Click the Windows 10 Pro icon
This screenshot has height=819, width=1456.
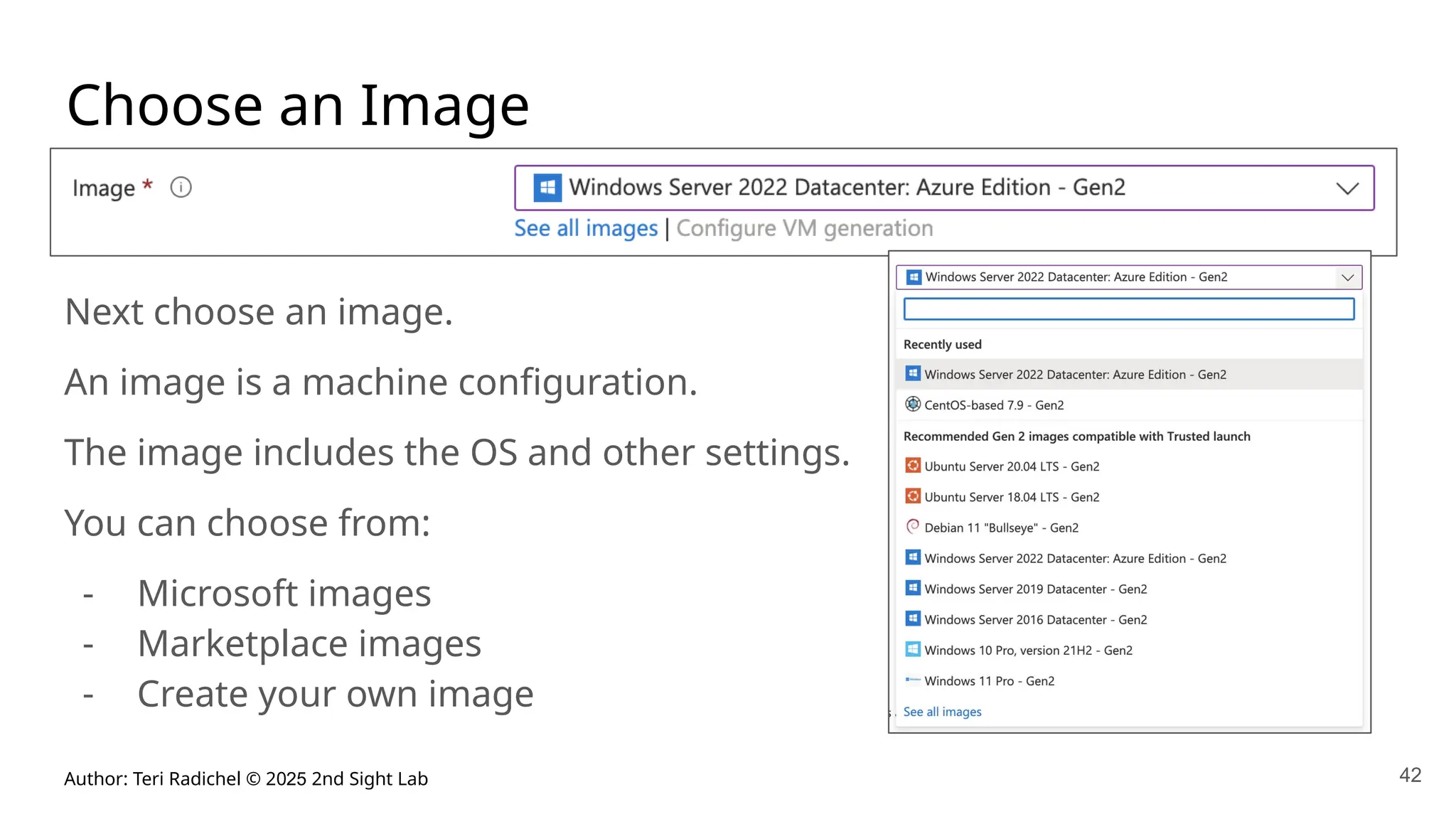coord(913,649)
